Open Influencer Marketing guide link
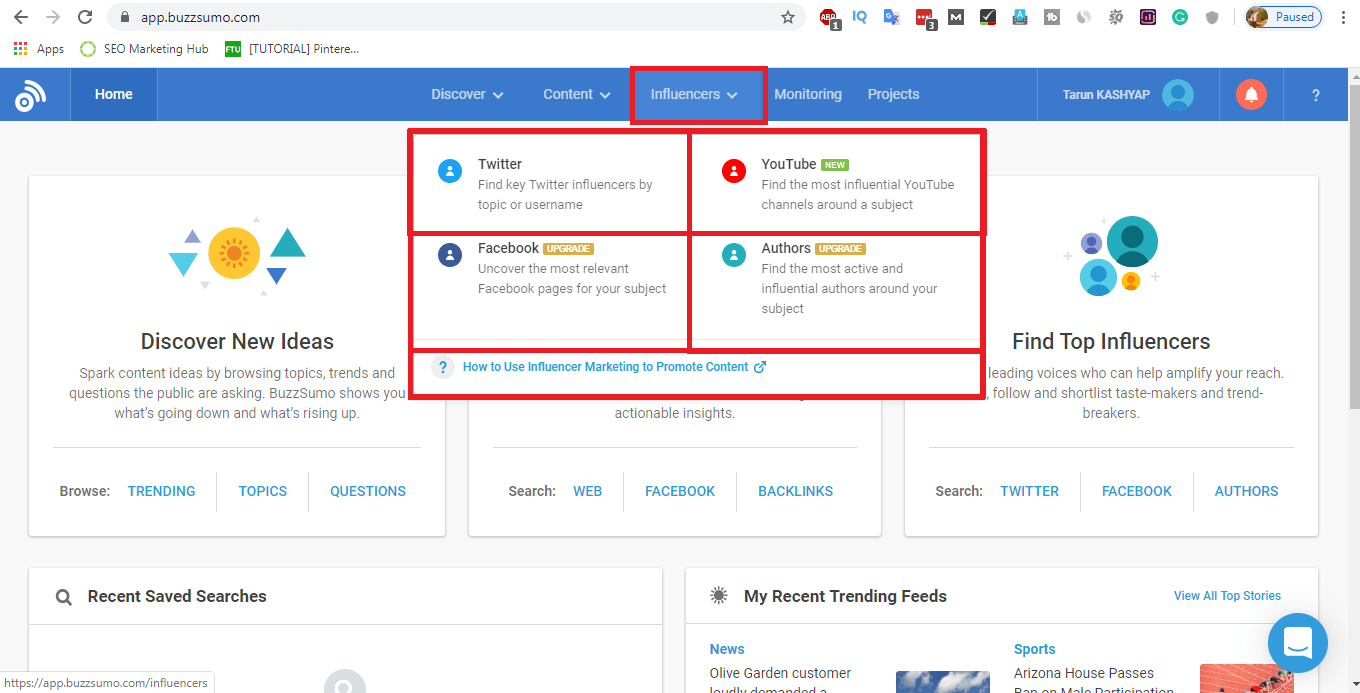 (x=605, y=367)
